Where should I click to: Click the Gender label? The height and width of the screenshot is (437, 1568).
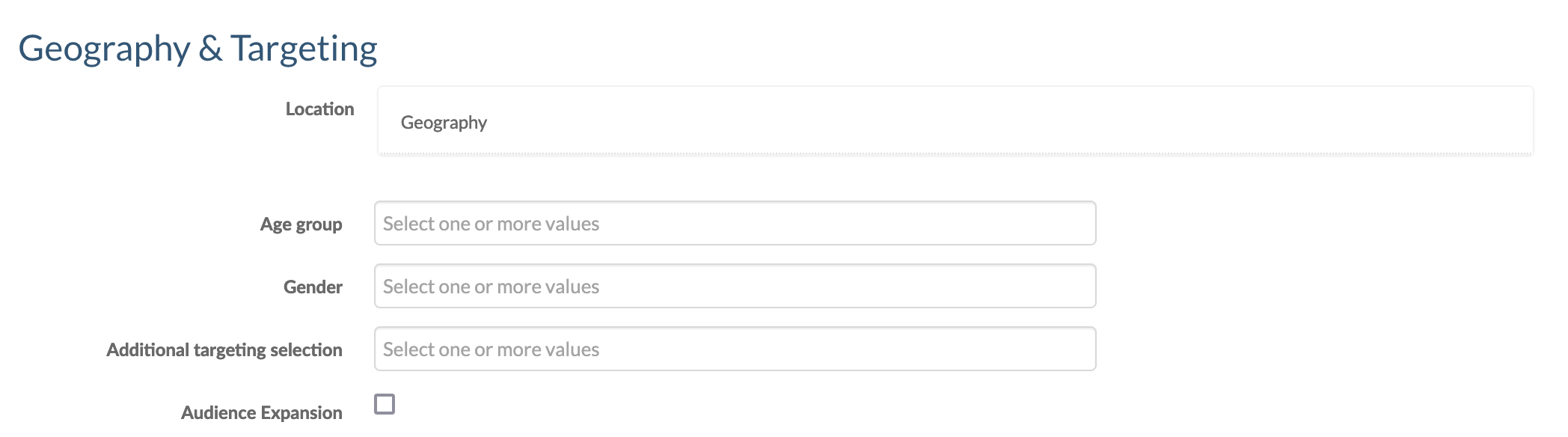pos(313,287)
